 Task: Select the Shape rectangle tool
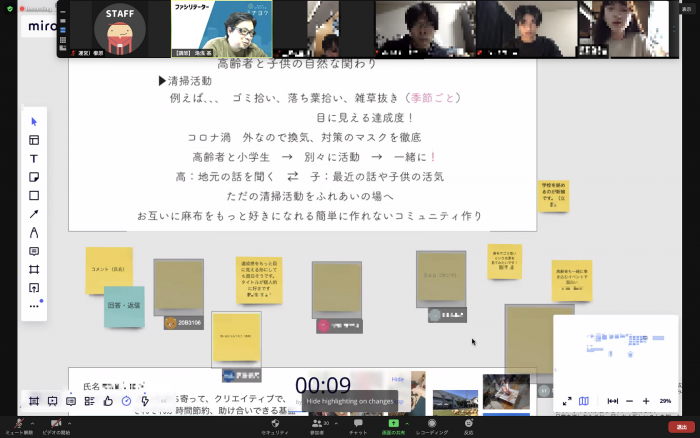click(x=34, y=196)
